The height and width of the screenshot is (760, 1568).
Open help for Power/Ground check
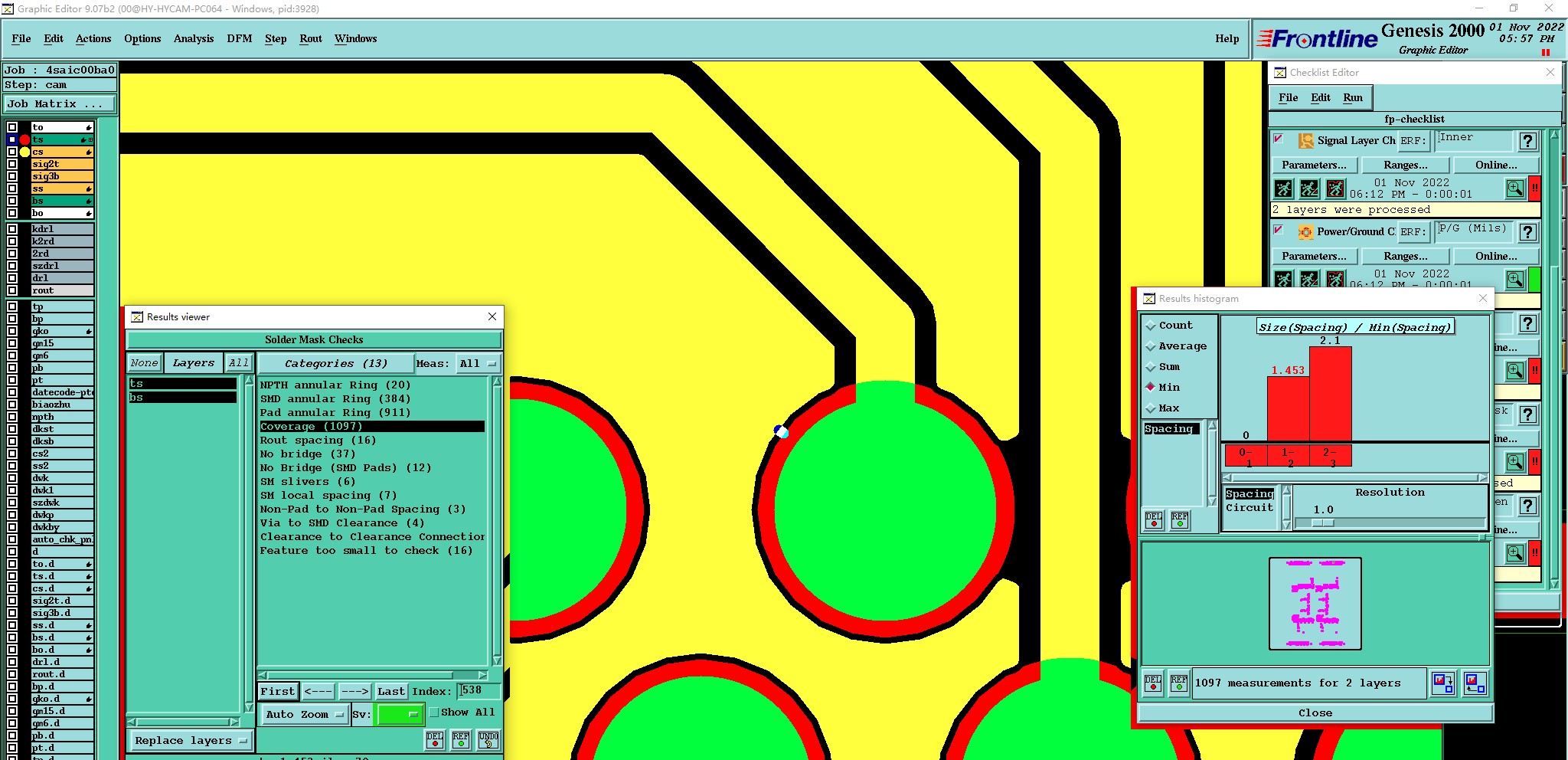coord(1528,232)
